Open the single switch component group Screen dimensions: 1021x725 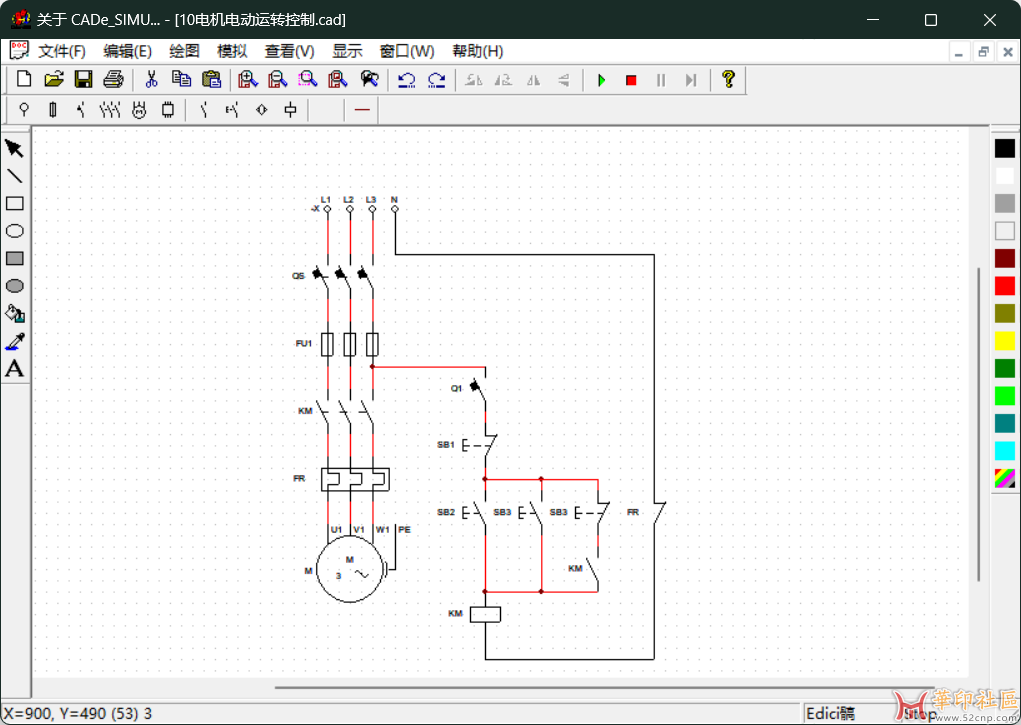tap(81, 109)
